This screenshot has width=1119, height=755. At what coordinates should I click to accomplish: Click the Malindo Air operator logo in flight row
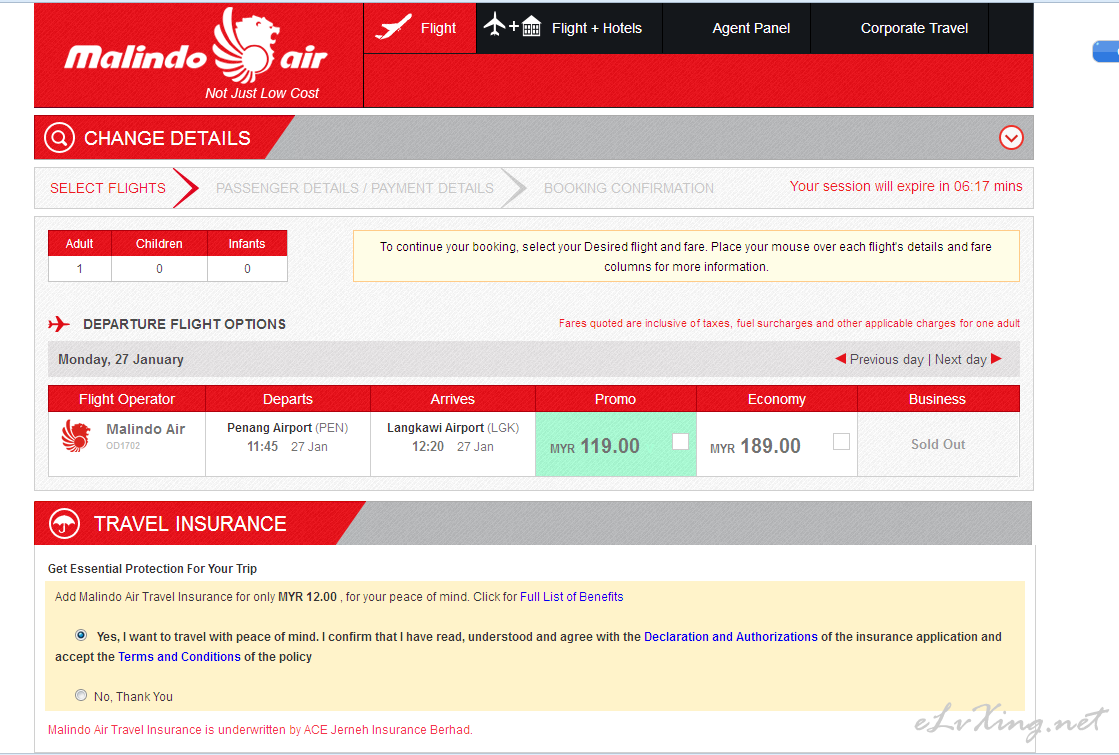pos(76,435)
